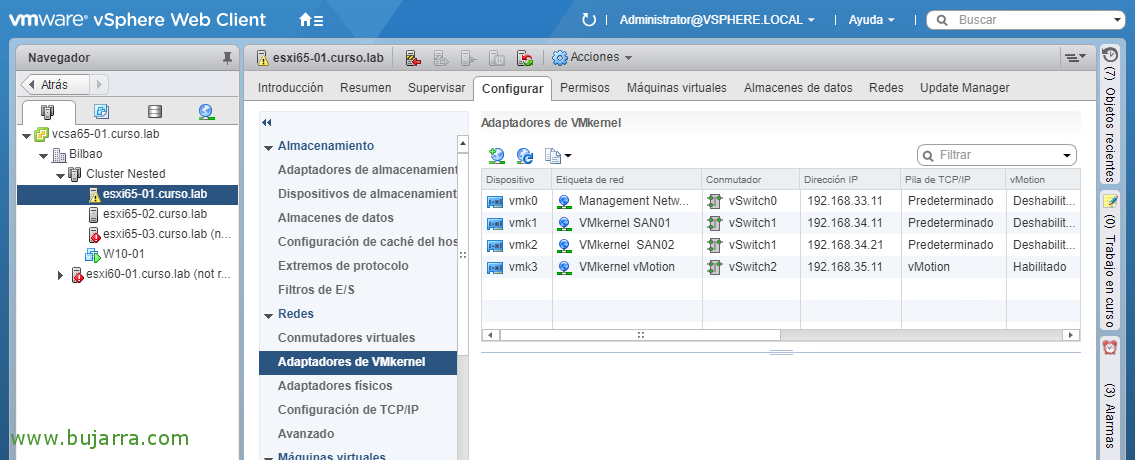The height and width of the screenshot is (460, 1135).
Task: Open the vSphere home menu icon
Action: [x=311, y=20]
